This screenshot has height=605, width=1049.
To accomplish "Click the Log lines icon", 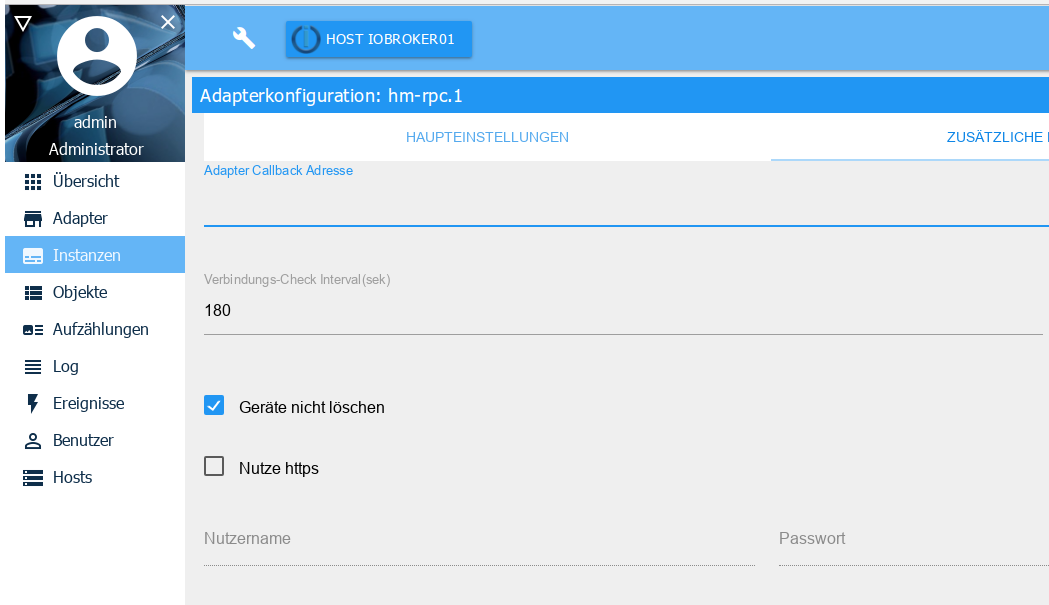I will click(x=33, y=367).
